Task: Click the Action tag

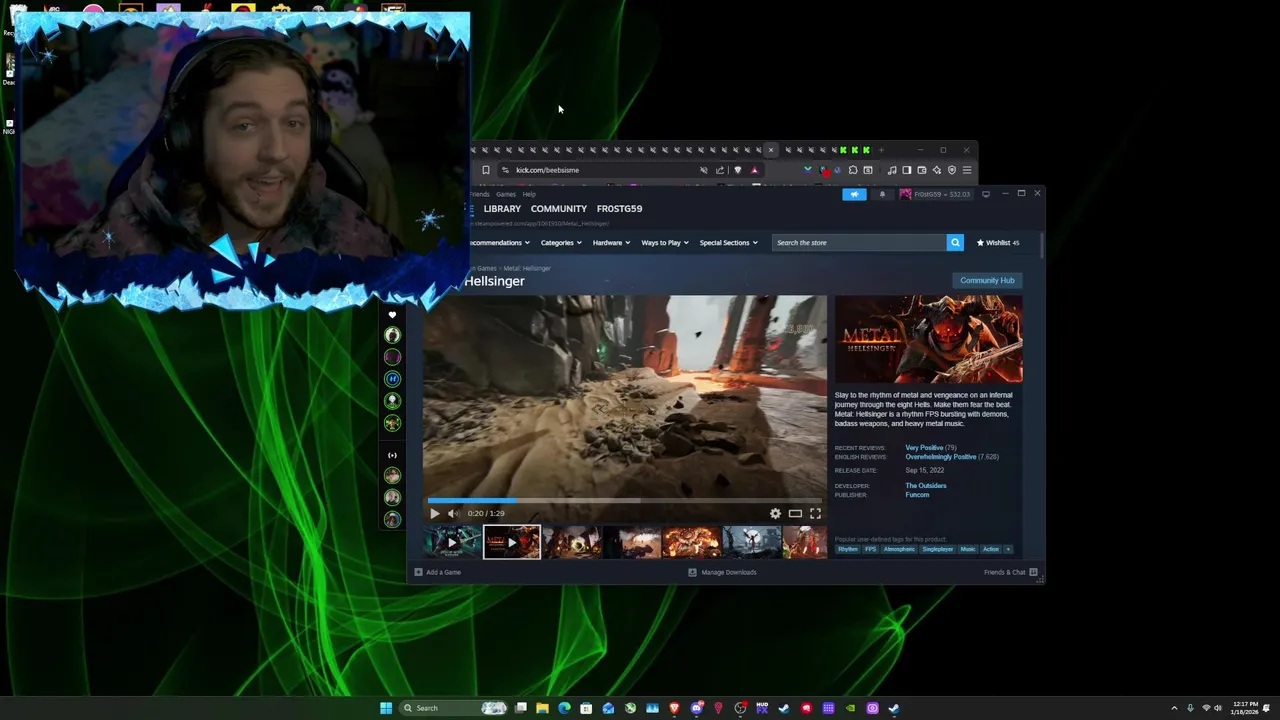Action: [991, 549]
